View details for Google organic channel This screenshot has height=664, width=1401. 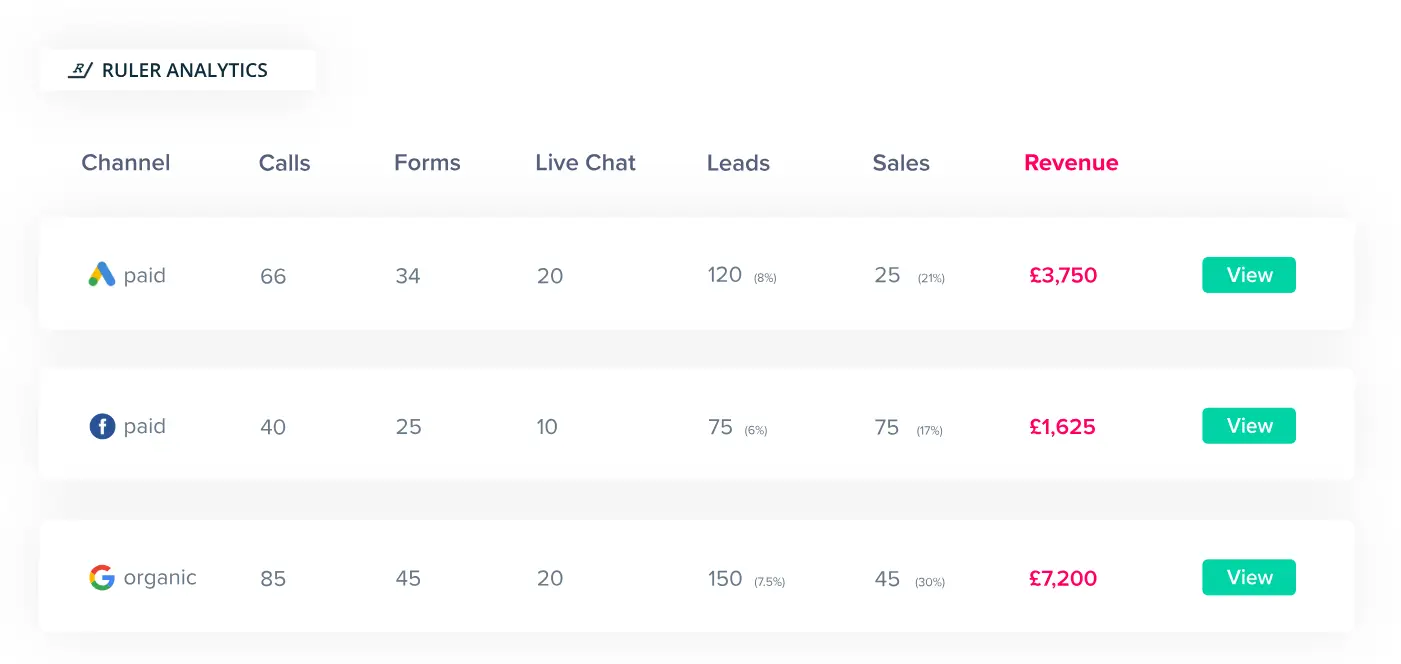tap(1248, 577)
